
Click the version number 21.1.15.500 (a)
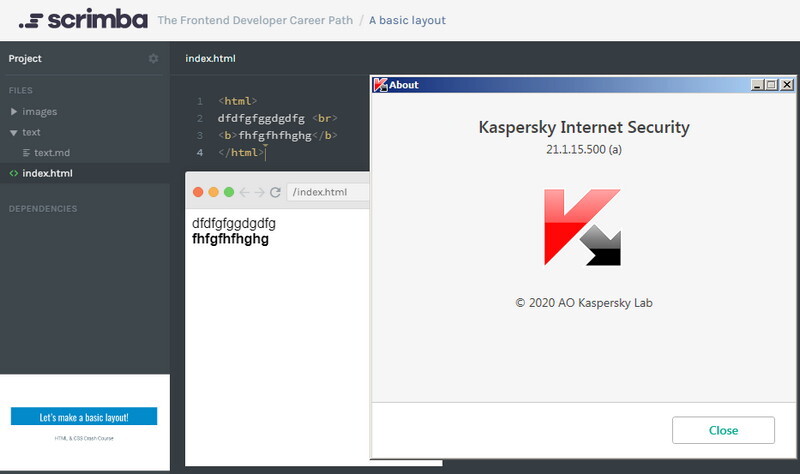pos(584,149)
